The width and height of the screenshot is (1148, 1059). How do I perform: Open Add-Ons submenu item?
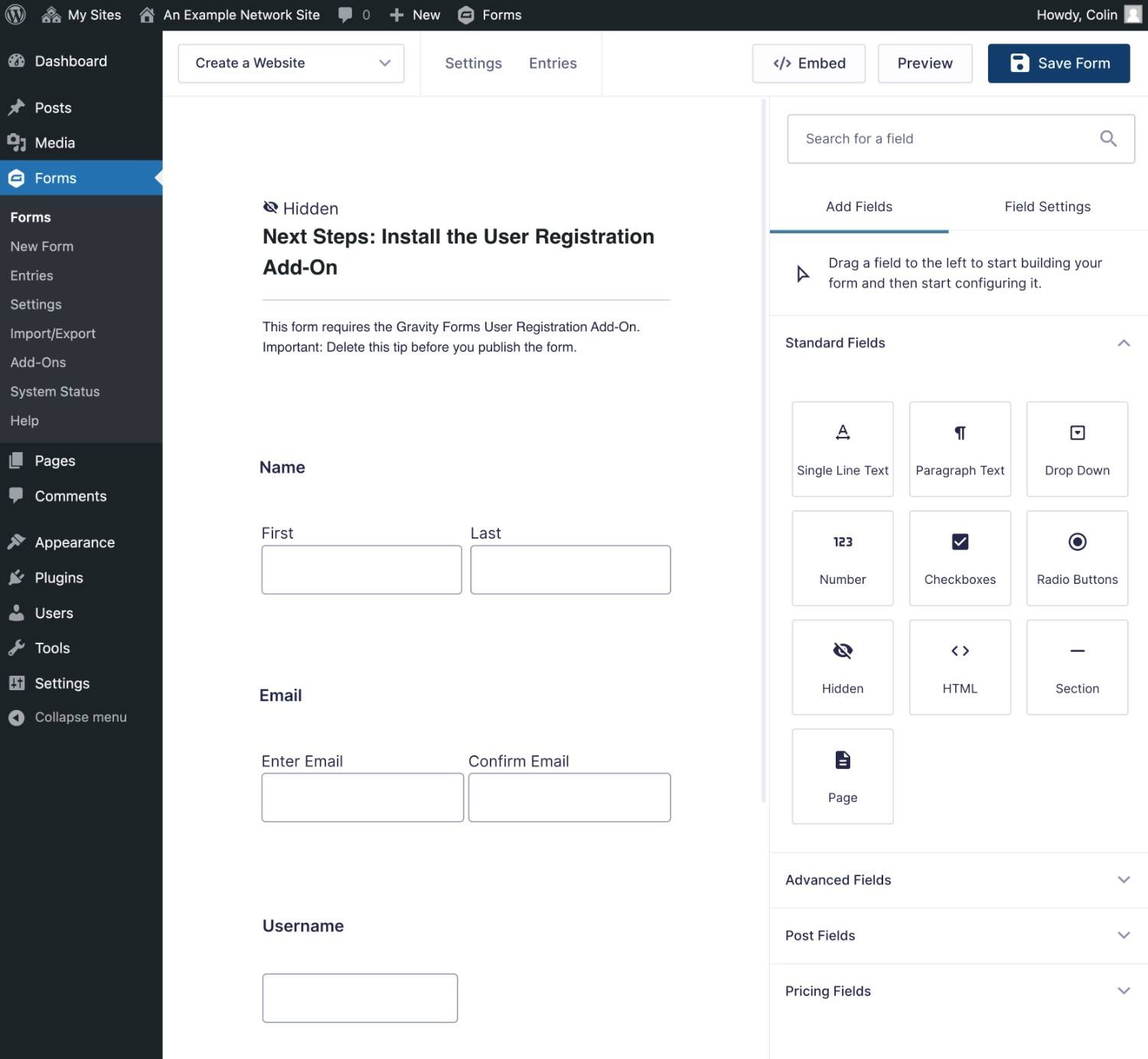pos(38,363)
